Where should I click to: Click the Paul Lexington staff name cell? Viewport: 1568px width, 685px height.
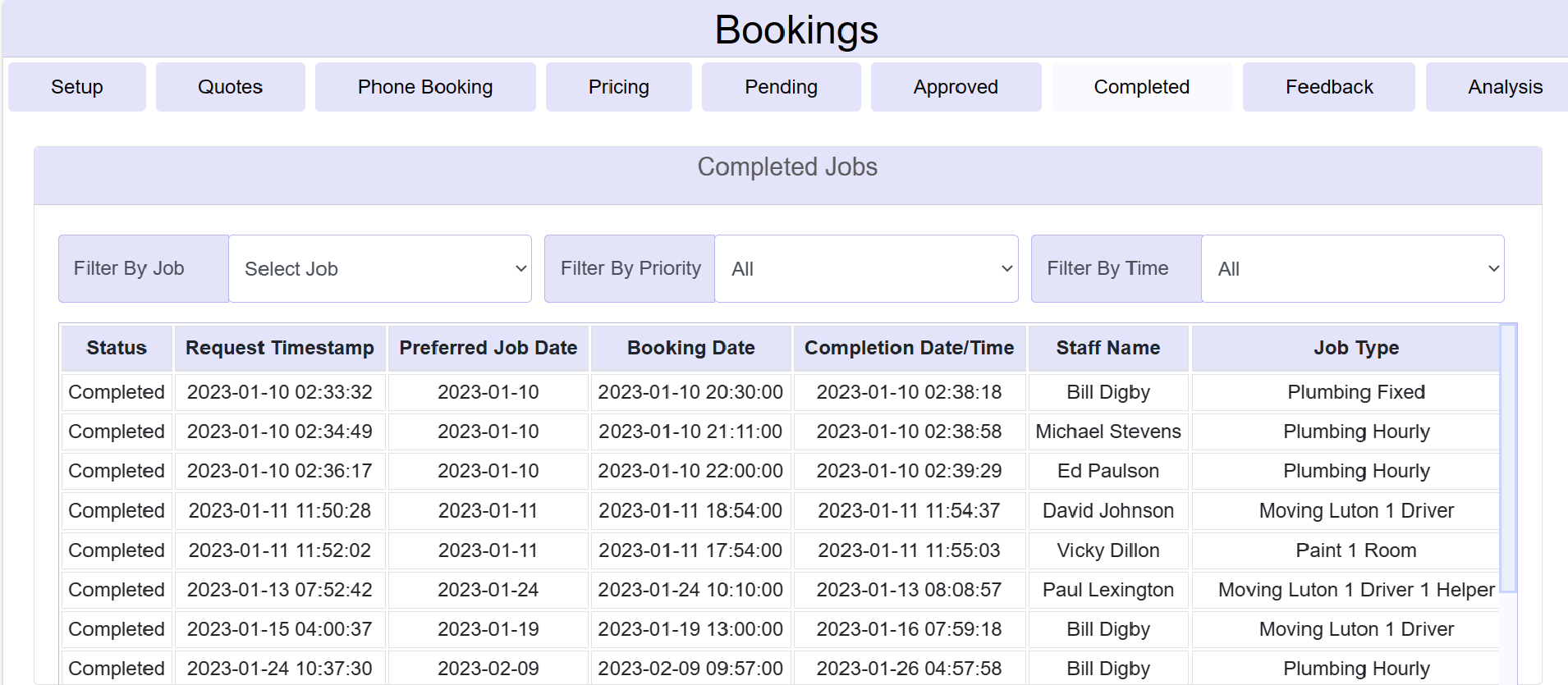pyautogui.click(x=1108, y=590)
